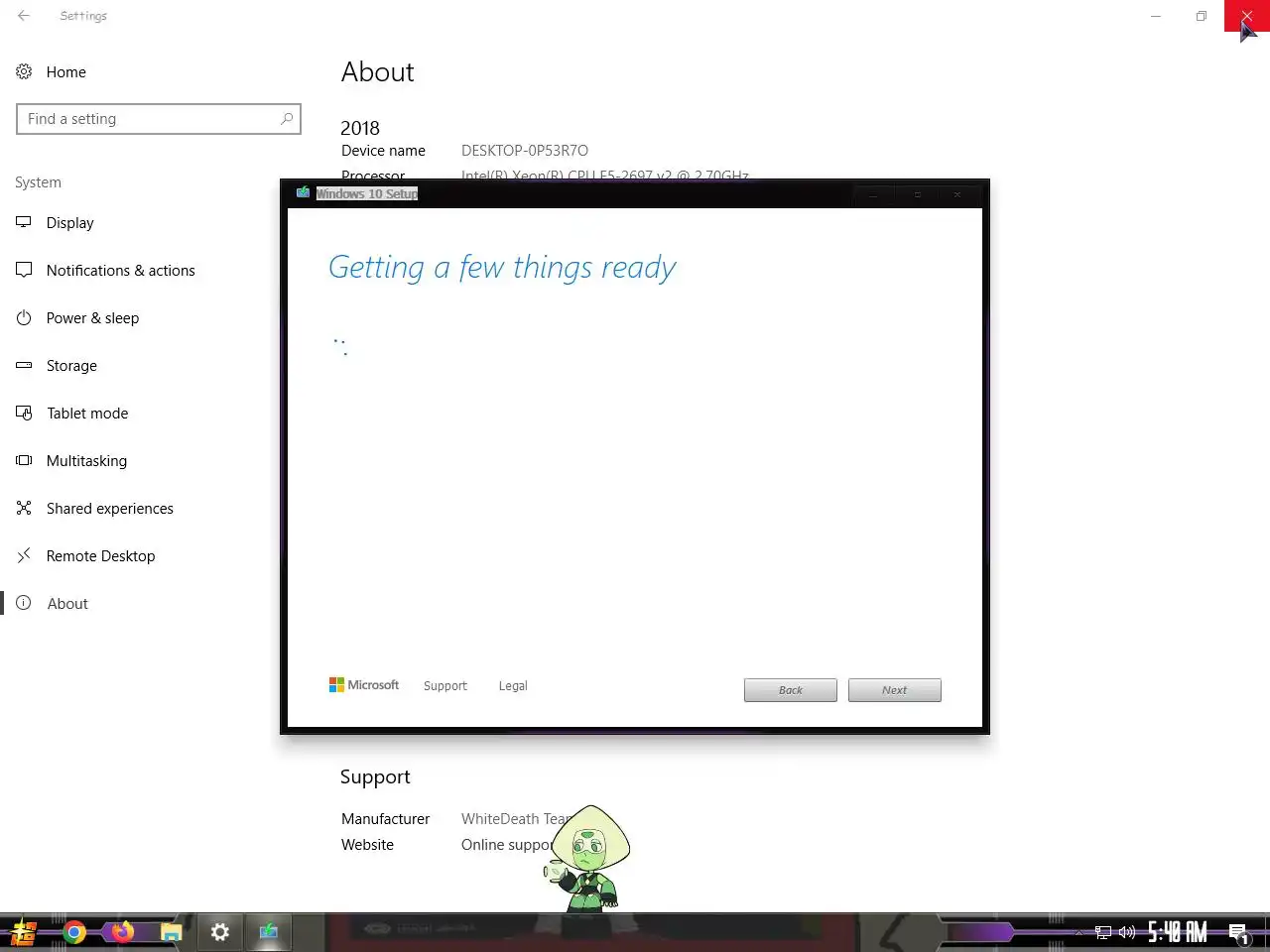Click the search magnifier icon in Settings
This screenshot has height=952, width=1270.
pos(287,119)
